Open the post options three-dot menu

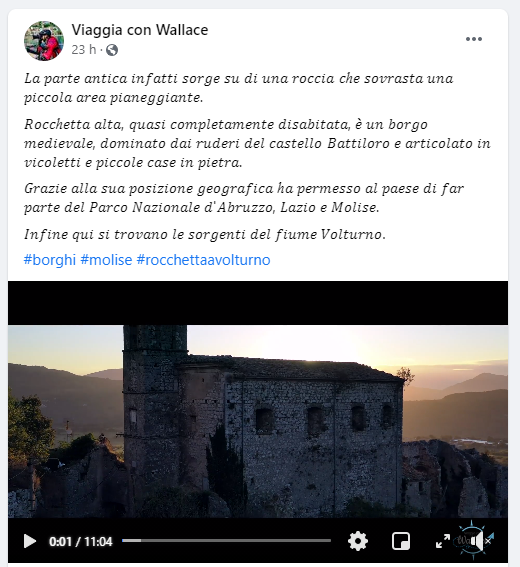(x=474, y=39)
